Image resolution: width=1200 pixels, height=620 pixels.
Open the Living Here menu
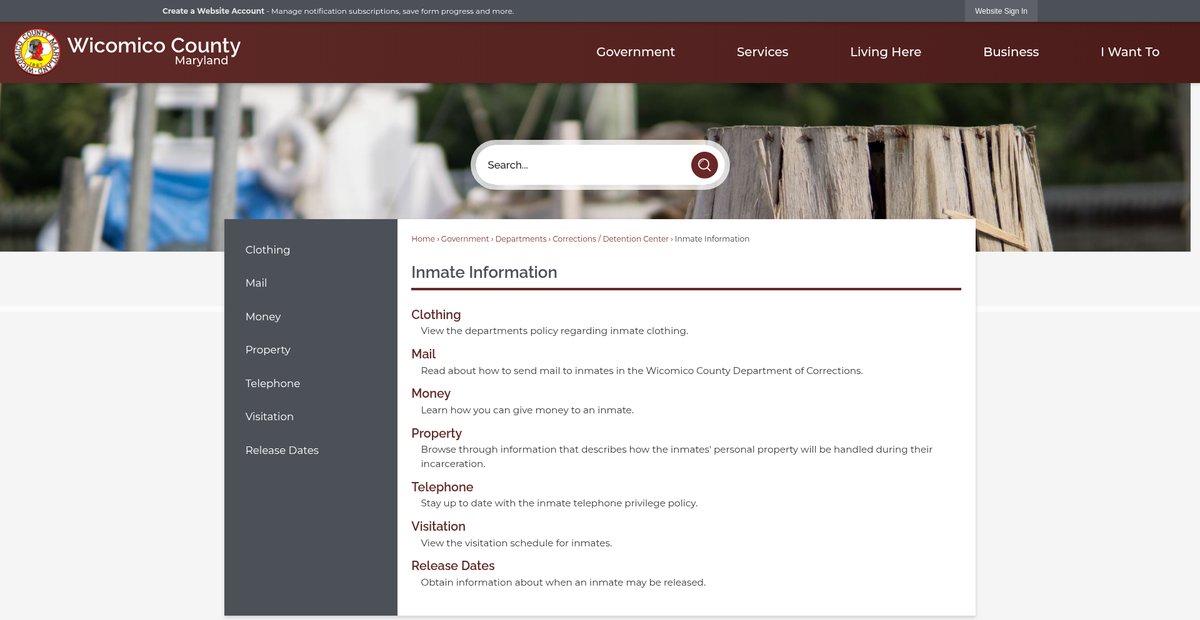(886, 52)
